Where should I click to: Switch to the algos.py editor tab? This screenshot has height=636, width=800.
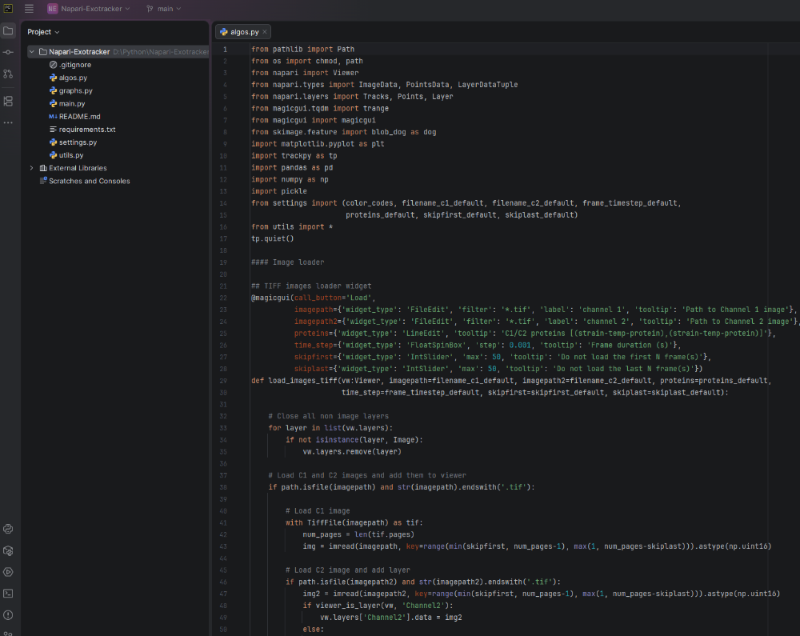(x=244, y=32)
